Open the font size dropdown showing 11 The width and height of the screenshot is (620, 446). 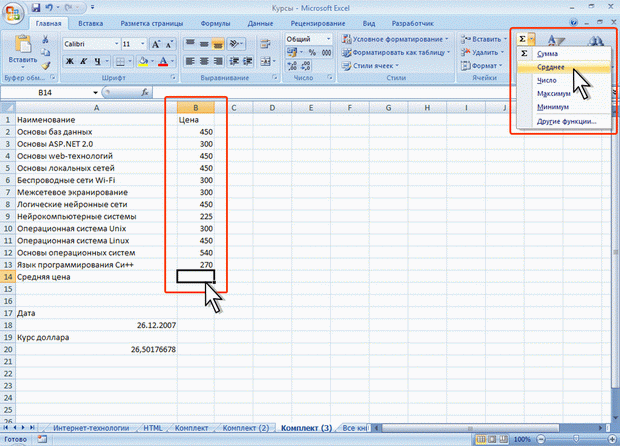click(x=143, y=44)
